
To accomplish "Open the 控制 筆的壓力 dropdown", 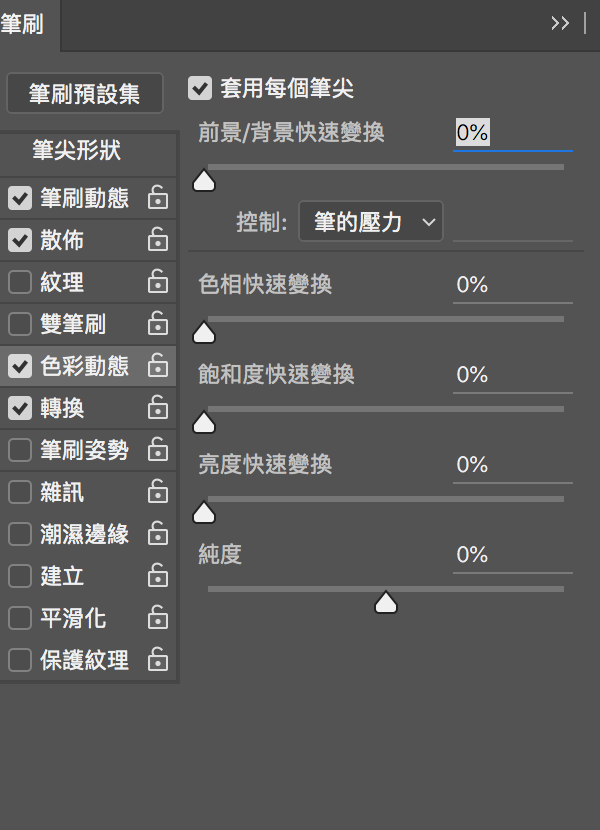I will coord(371,221).
